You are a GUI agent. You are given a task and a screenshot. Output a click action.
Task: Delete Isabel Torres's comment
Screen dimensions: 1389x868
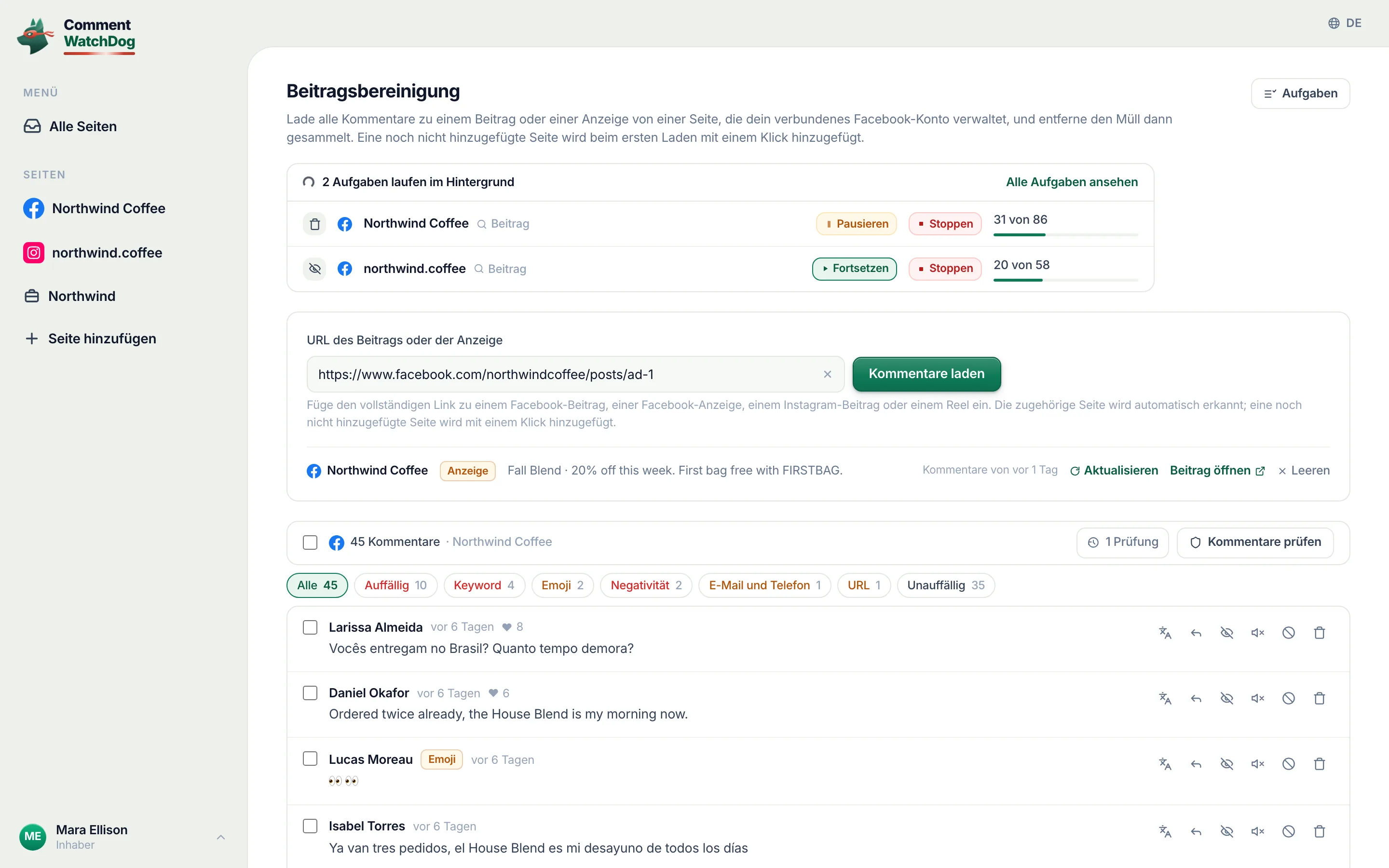coord(1320,831)
